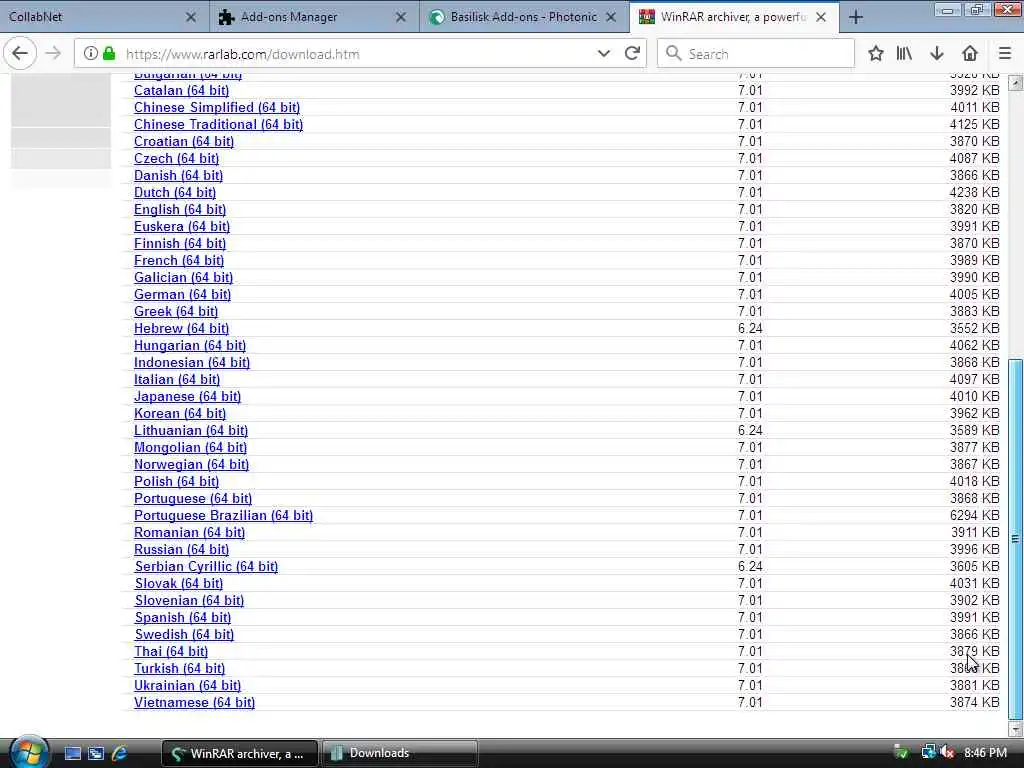The height and width of the screenshot is (768, 1024).
Task: Click the forward navigation arrow
Action: (54, 54)
